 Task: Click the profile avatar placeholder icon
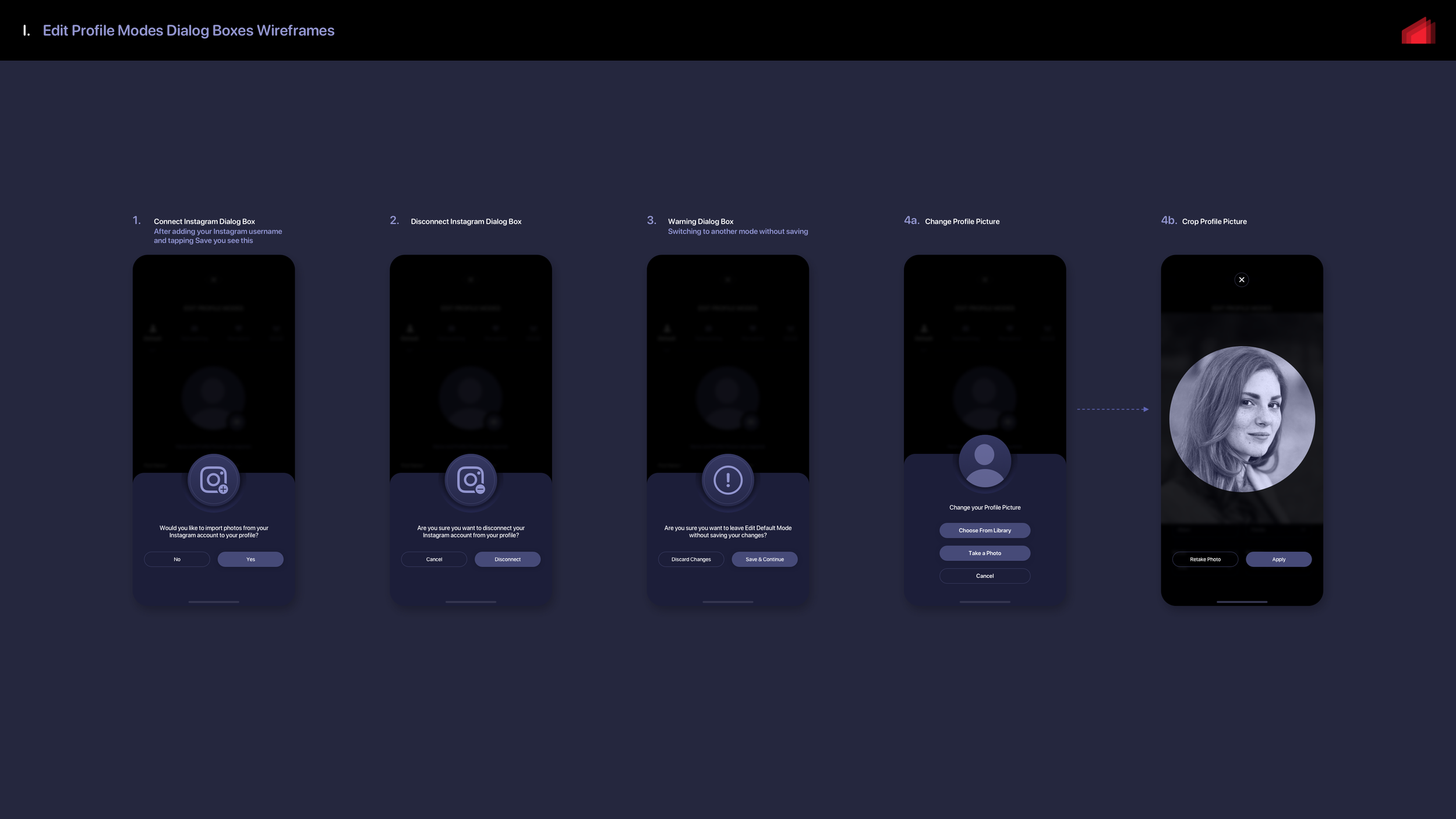(x=984, y=461)
